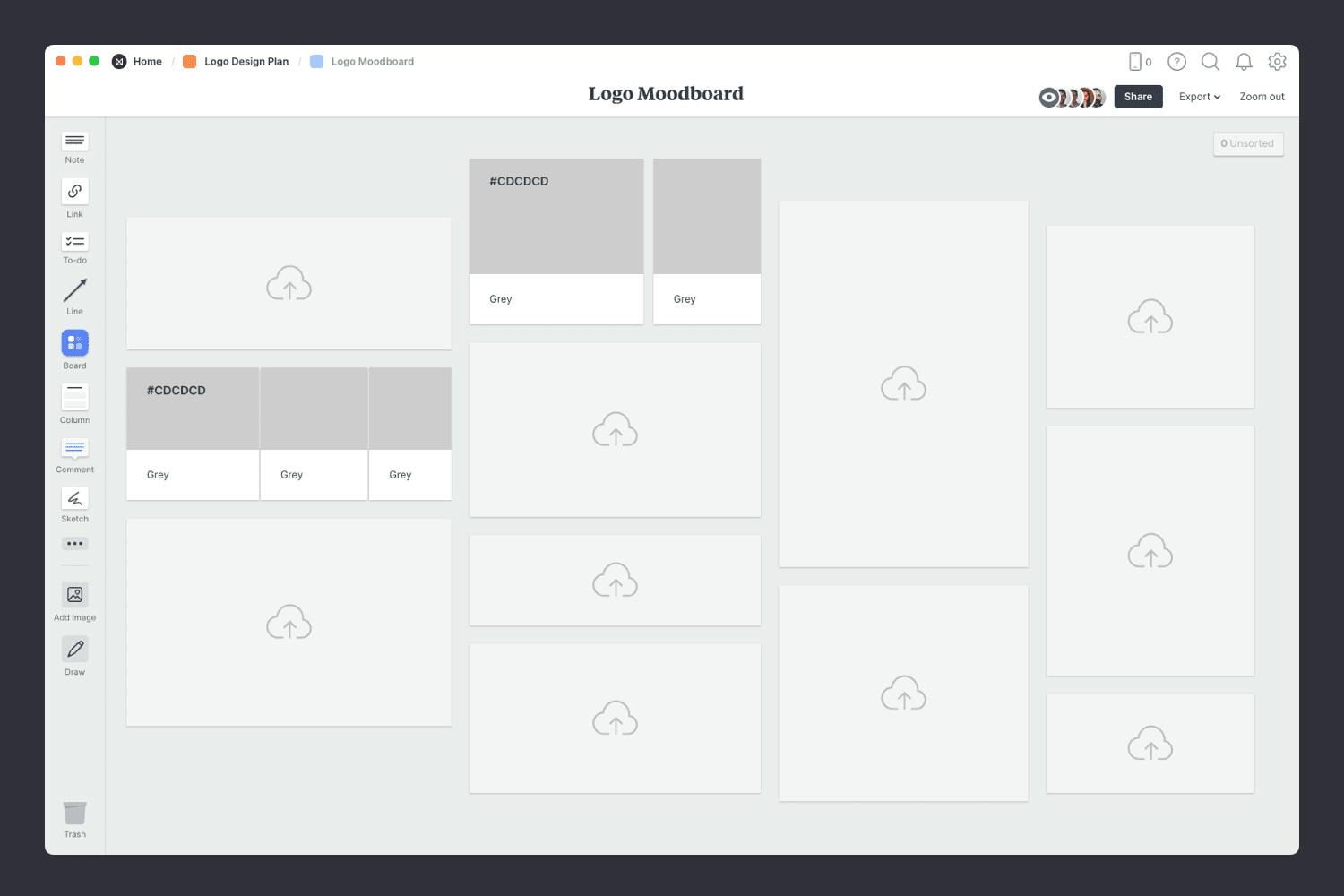Click Zoom out
Screen dimensions: 1344x896
[x=1261, y=96]
